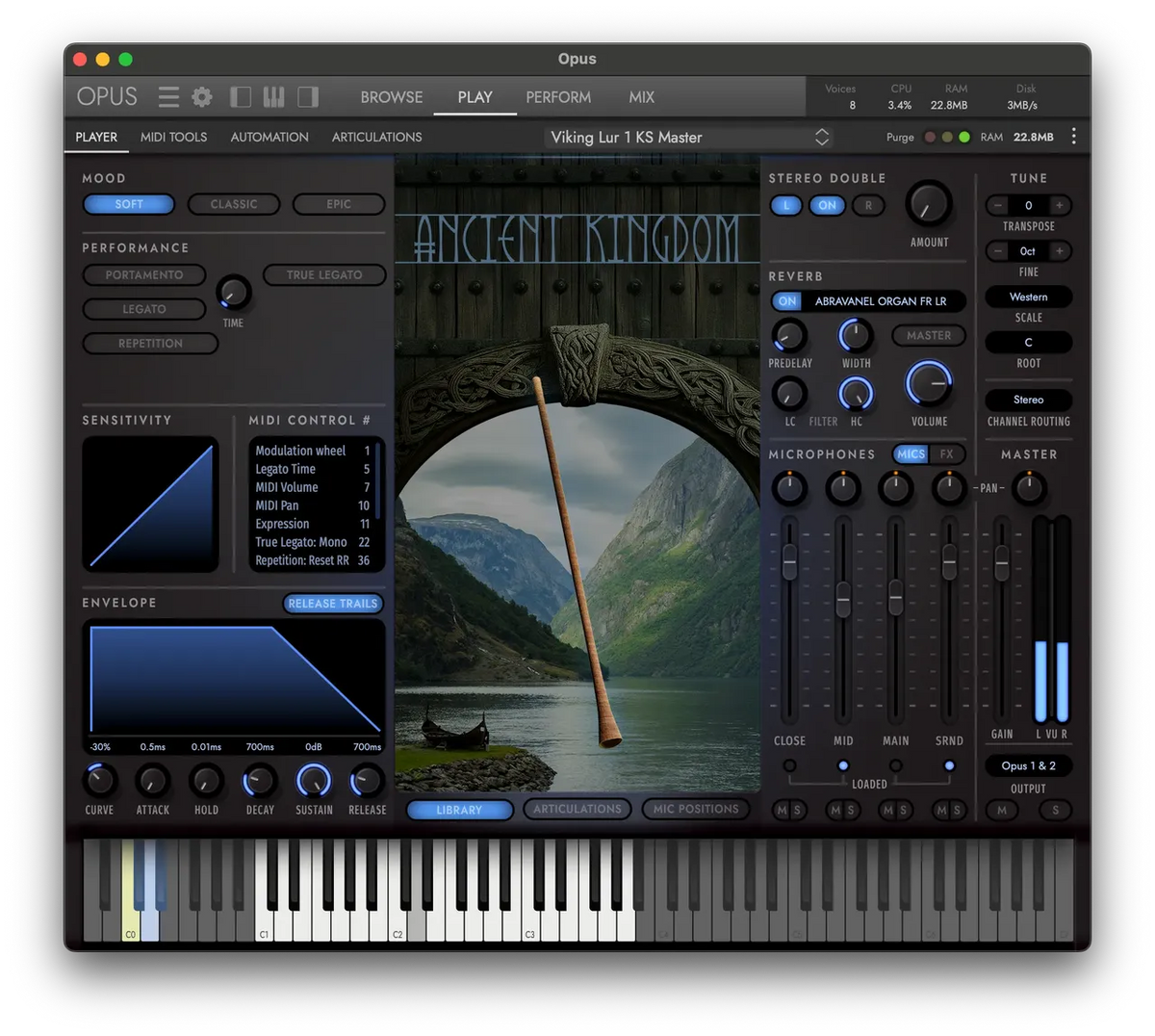
Task: Toggle the left sidebar panel icon
Action: (241, 97)
